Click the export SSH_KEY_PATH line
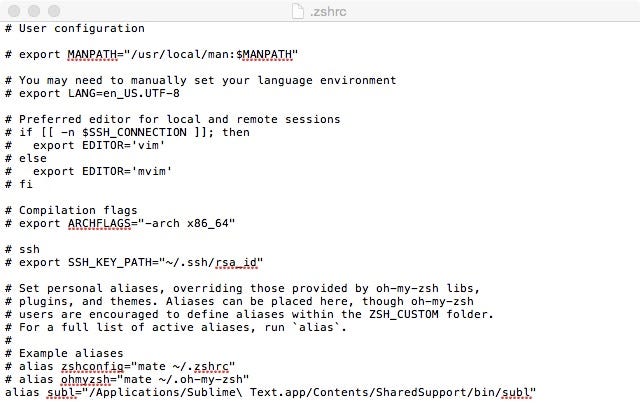Image resolution: width=640 pixels, height=412 pixels. 134,263
